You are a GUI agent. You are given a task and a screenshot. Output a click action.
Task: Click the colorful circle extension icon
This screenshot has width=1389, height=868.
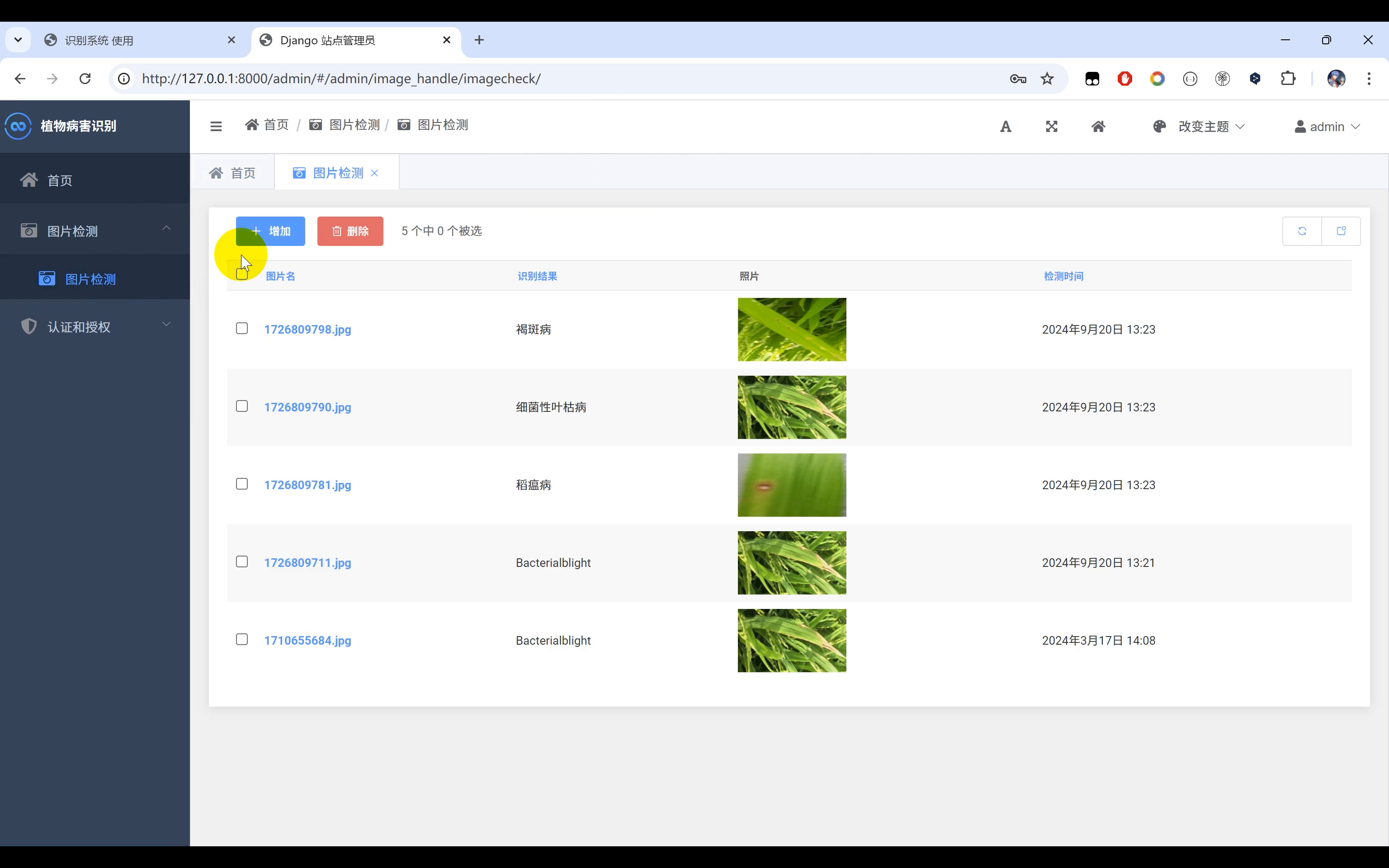[x=1157, y=79]
